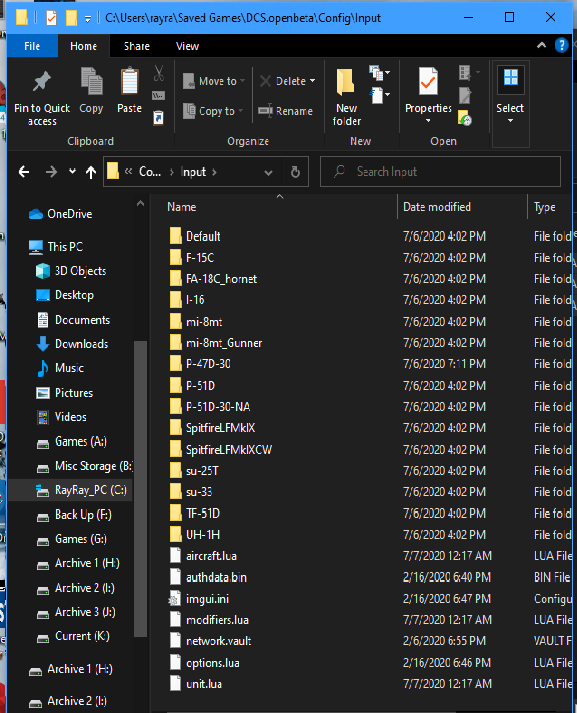Collapse the ribbon with chevron
577x713 pixels.
[x=541, y=45]
